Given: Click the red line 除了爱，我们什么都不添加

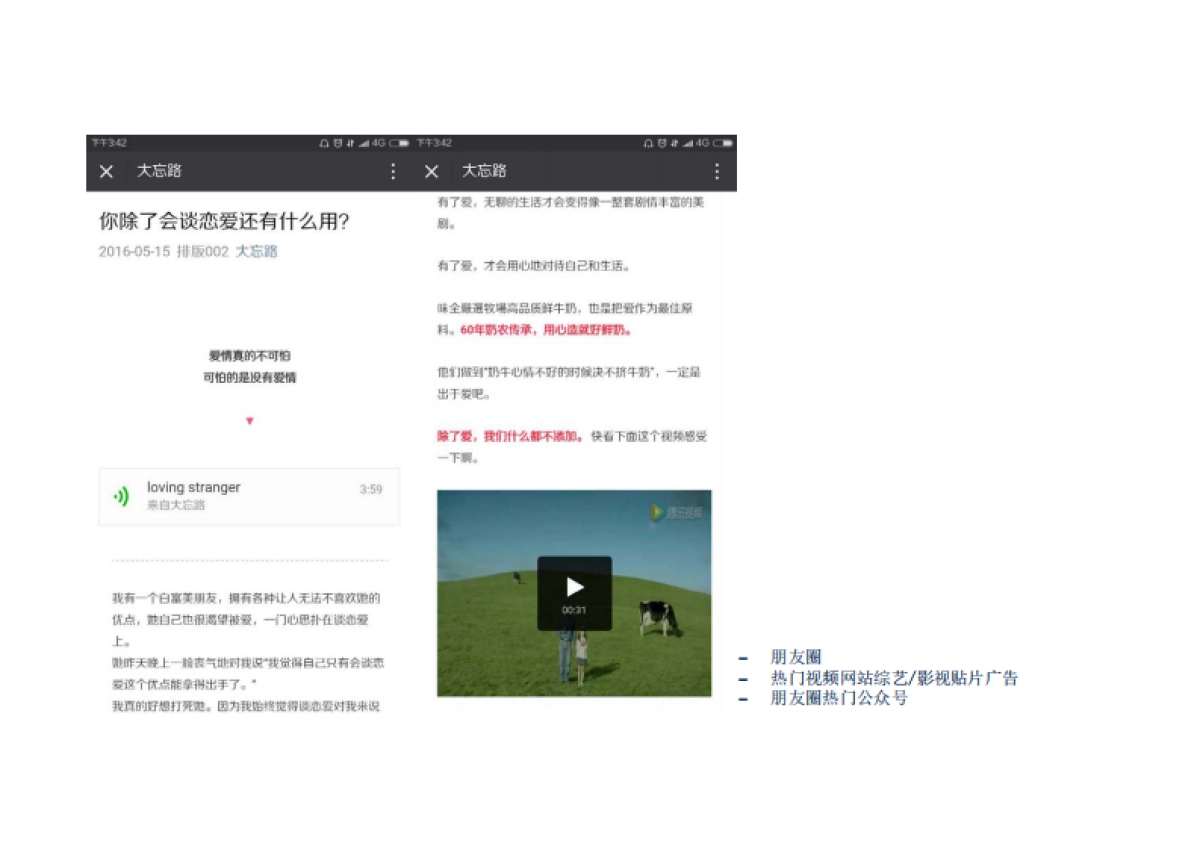Looking at the screenshot, I should point(510,436).
